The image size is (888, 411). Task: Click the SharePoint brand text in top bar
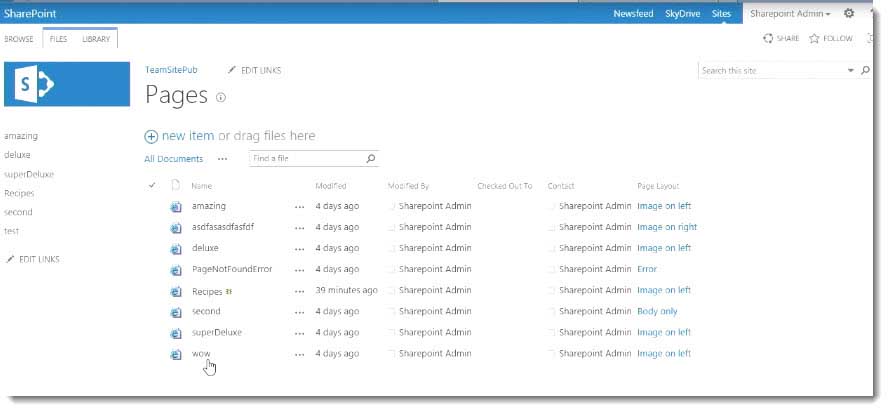[30, 14]
